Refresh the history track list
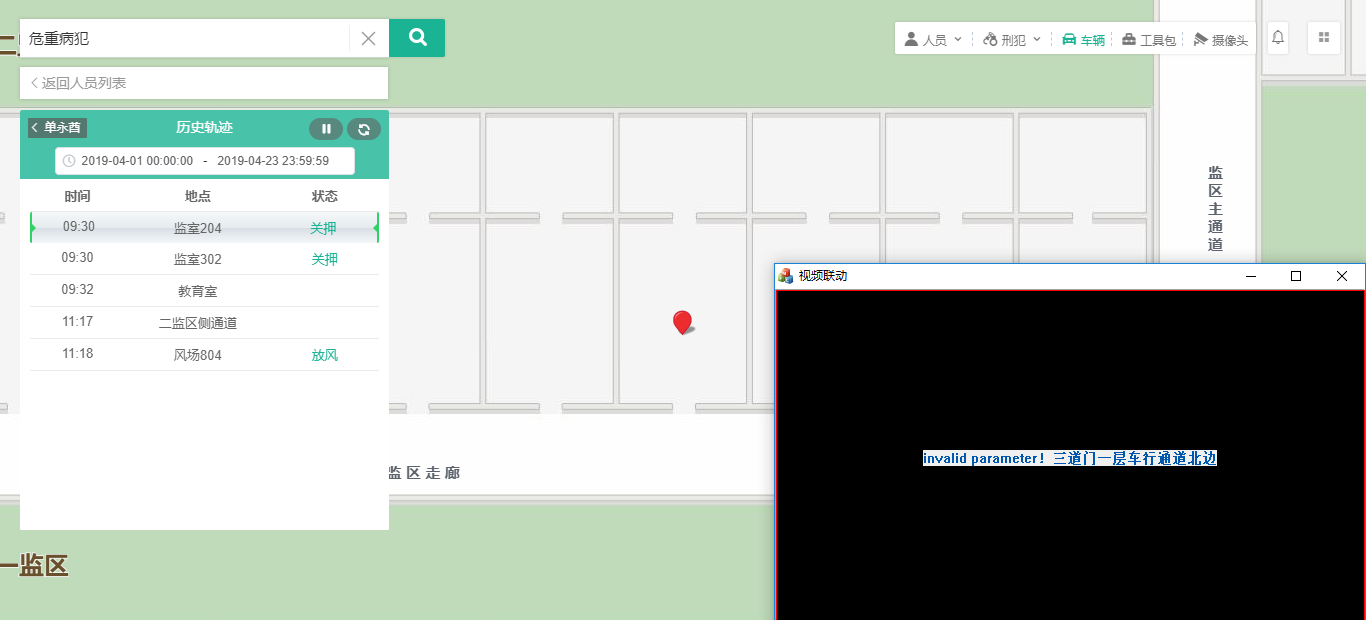 tap(364, 129)
